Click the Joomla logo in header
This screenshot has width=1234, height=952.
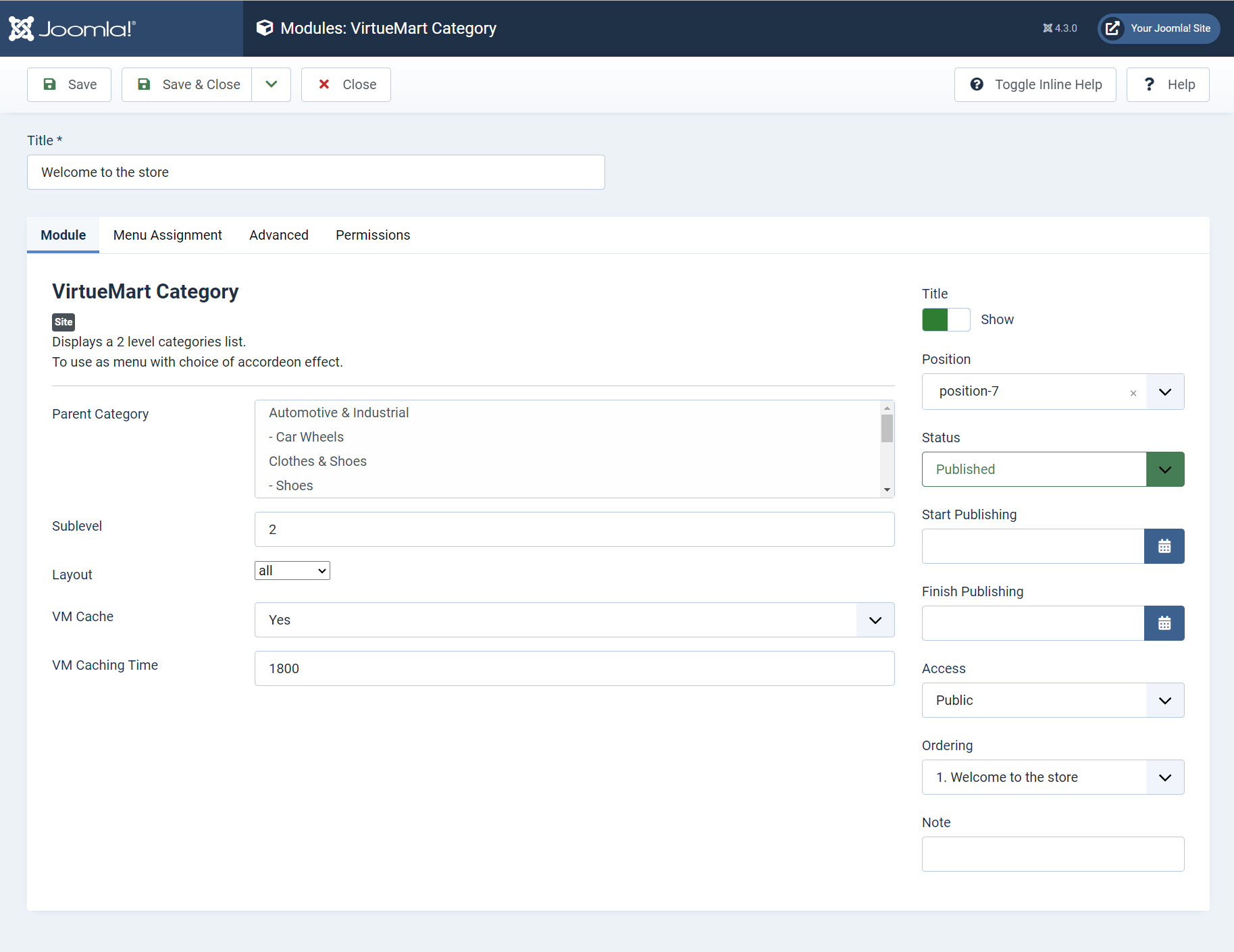click(x=72, y=28)
